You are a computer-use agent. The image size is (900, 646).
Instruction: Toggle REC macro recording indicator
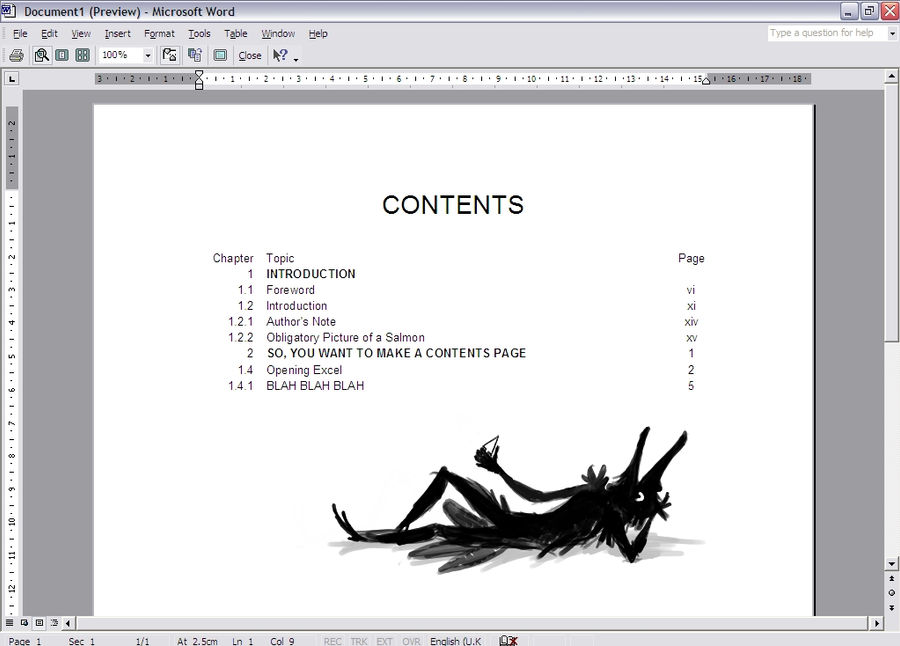tap(332, 641)
